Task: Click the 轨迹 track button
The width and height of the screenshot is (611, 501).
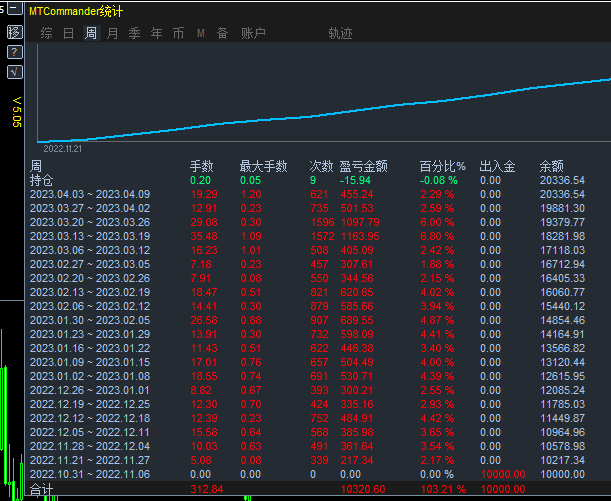Action: coord(340,33)
